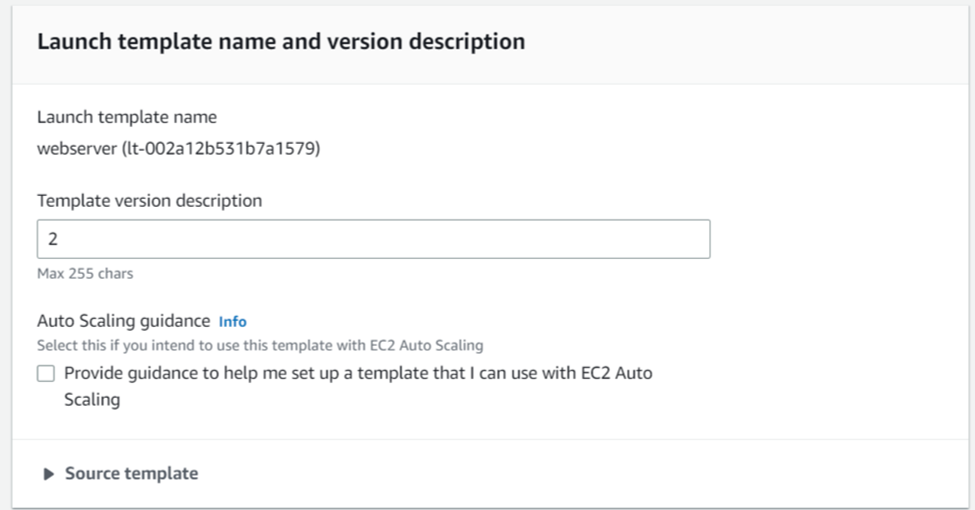Tick the EC2 Auto Scaling guidance checkbox
The width and height of the screenshot is (975, 510).
click(46, 373)
